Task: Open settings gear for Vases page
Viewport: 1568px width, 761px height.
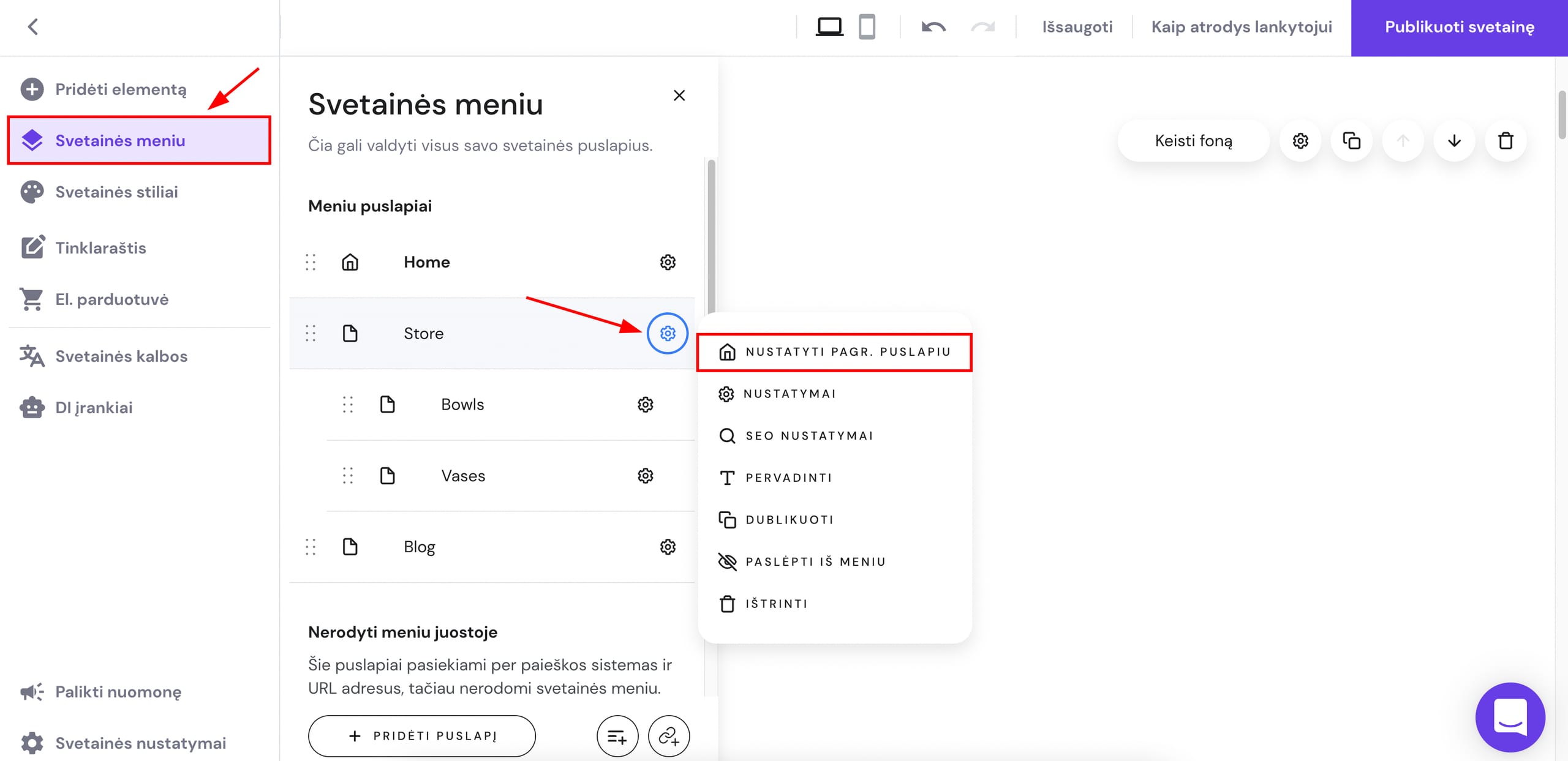Action: [646, 476]
